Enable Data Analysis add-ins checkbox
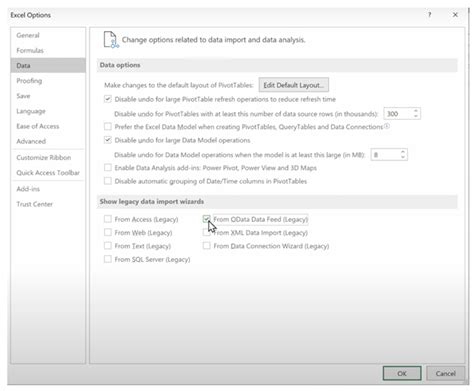Image resolution: width=474 pixels, height=391 pixels. pyautogui.click(x=108, y=167)
